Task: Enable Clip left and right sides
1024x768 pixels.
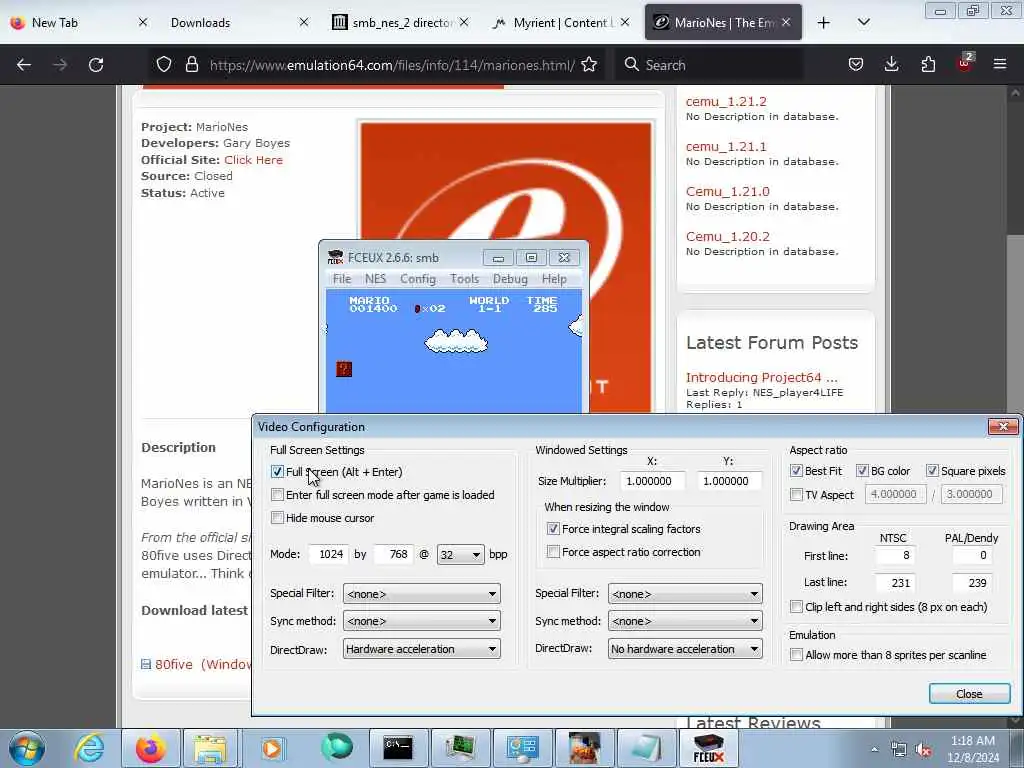Action: click(x=796, y=607)
